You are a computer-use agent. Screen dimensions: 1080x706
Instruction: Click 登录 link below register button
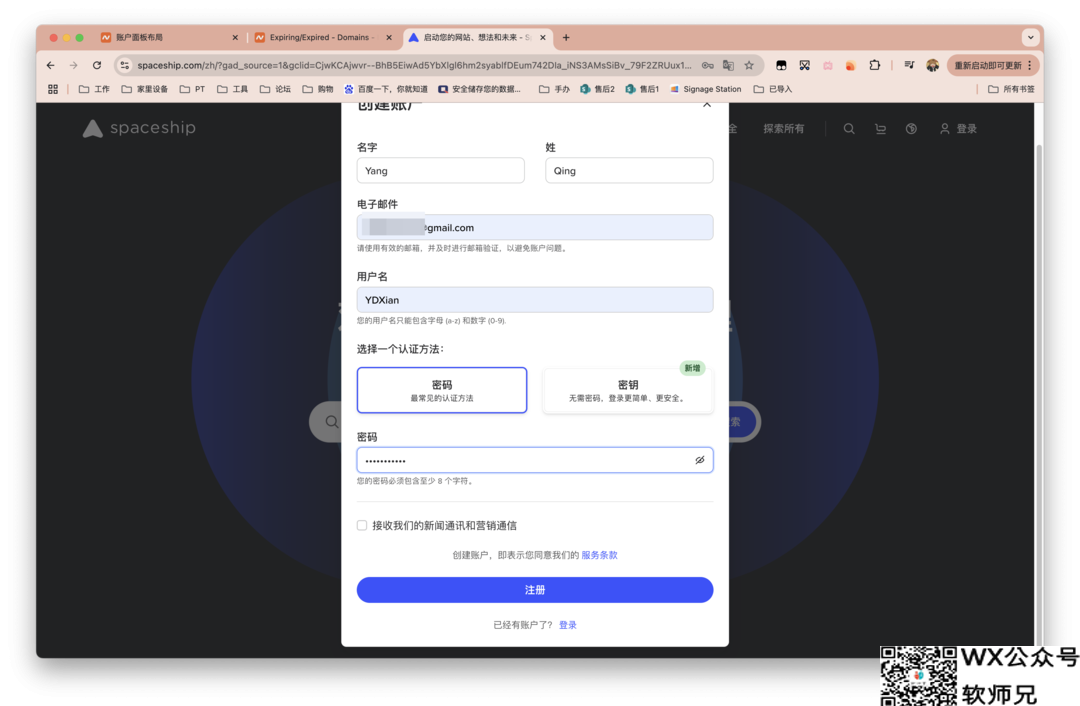click(568, 625)
